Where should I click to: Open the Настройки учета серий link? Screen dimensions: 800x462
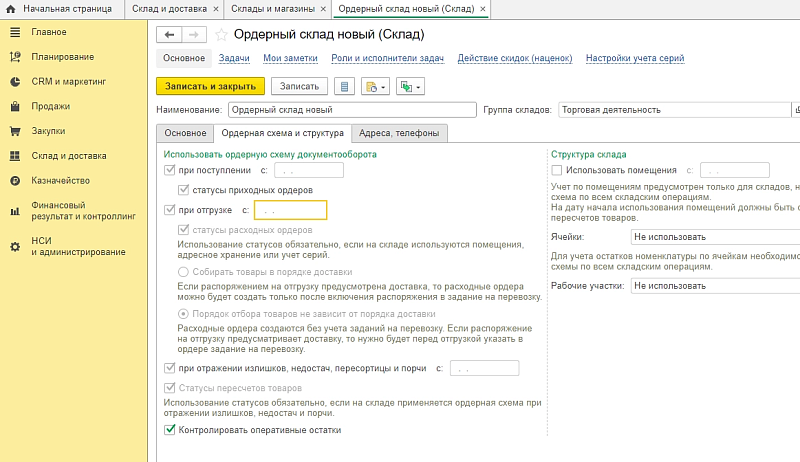pyautogui.click(x=634, y=58)
